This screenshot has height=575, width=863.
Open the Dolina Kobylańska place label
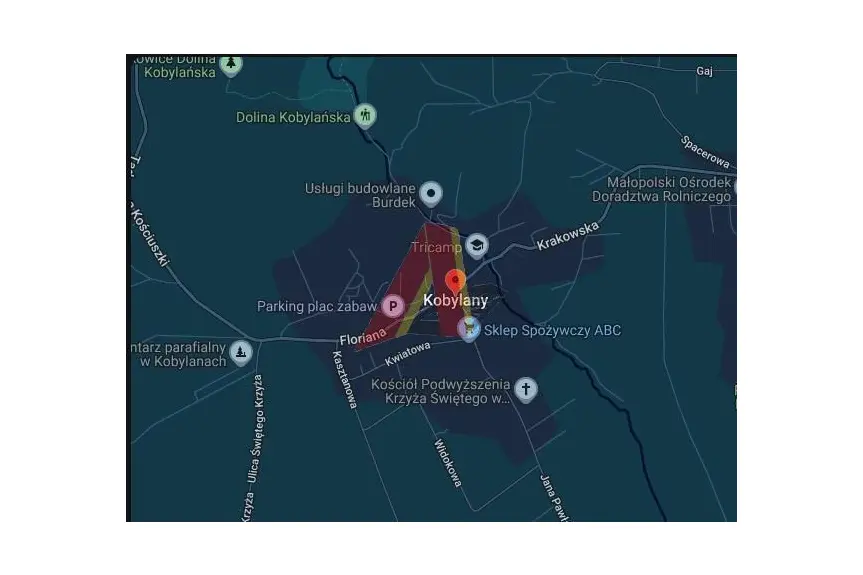[293, 117]
